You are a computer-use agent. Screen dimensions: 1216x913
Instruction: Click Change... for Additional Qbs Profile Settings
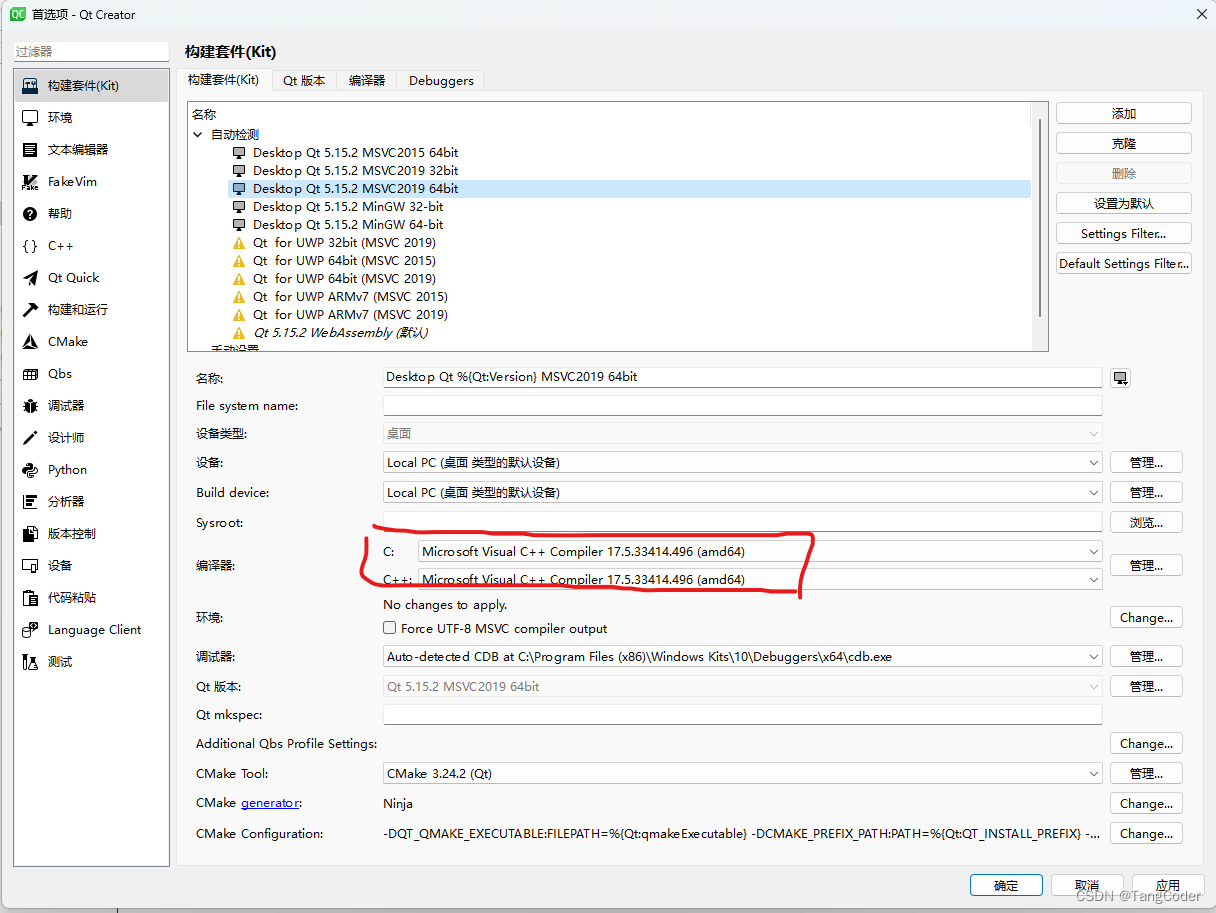[1146, 744]
